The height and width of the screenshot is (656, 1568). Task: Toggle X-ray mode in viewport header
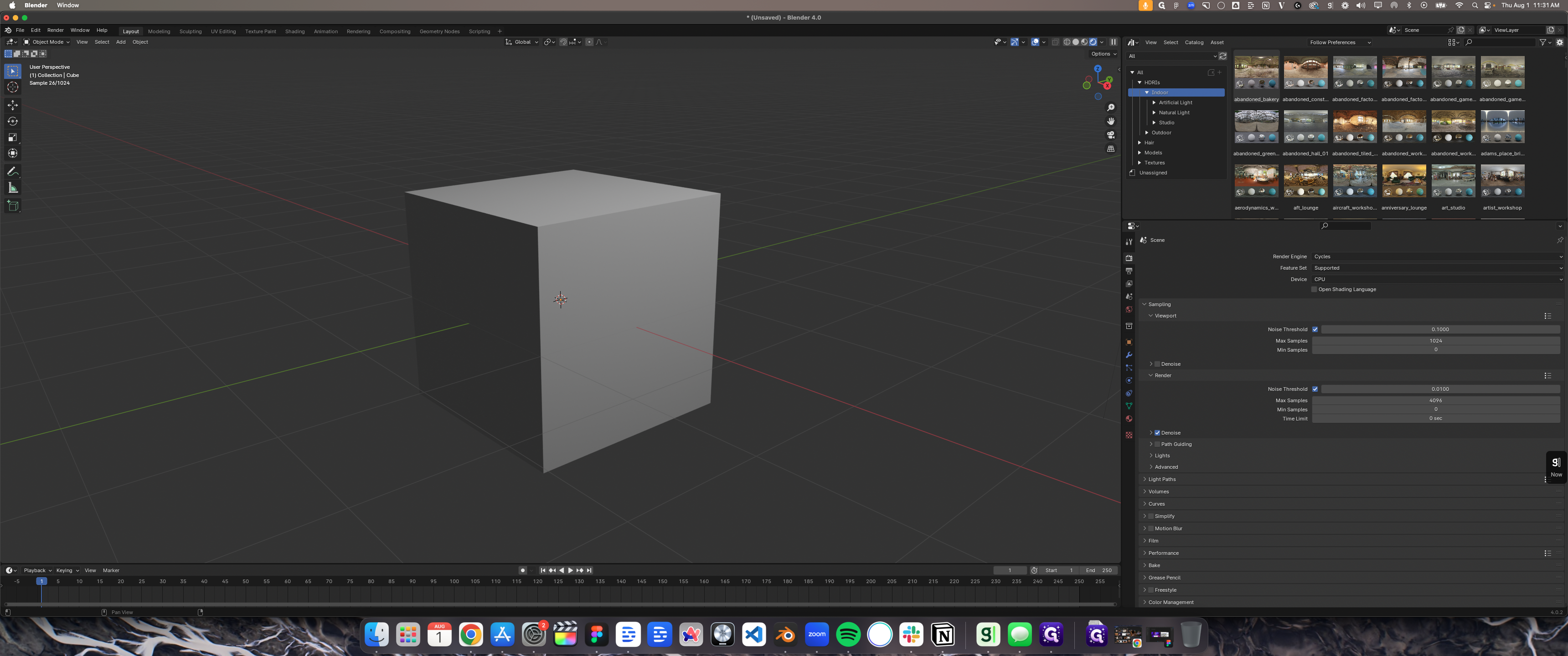[x=1056, y=42]
